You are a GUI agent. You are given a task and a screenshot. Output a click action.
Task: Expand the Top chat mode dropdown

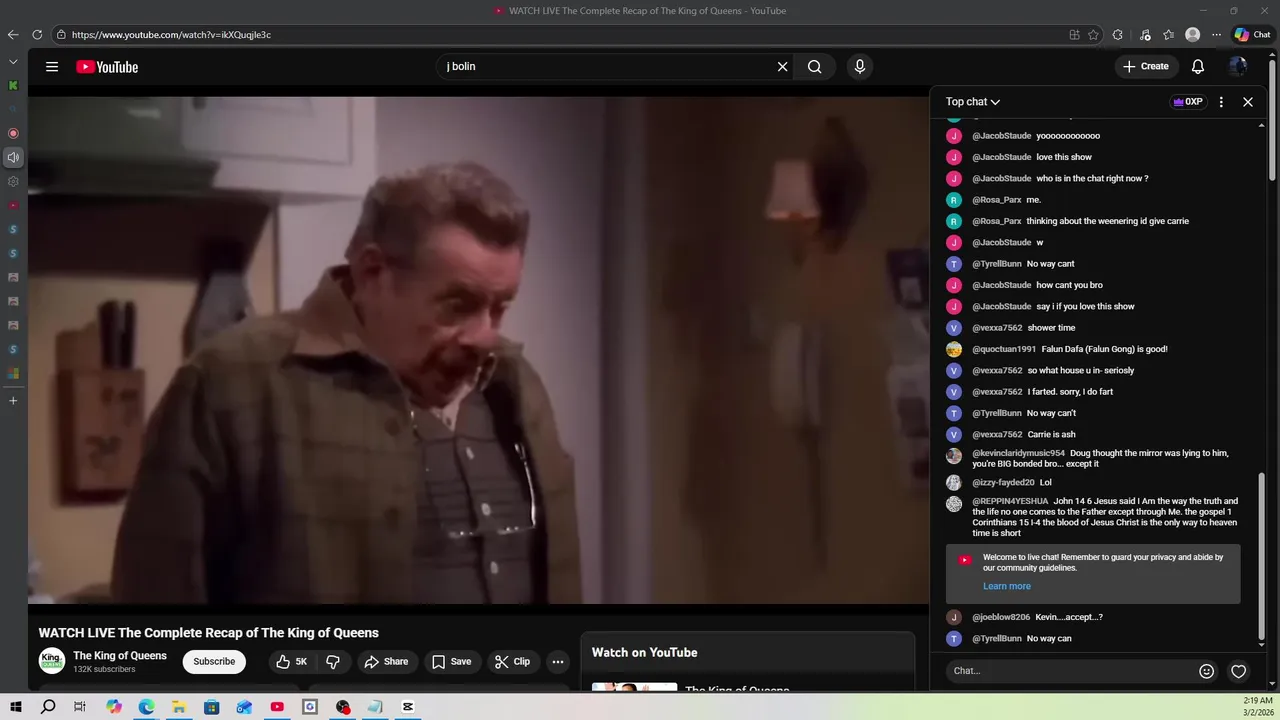click(x=973, y=102)
